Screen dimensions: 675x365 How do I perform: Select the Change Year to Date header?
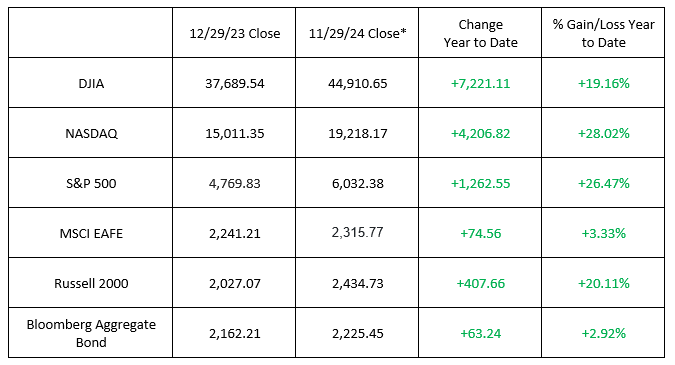pos(480,33)
